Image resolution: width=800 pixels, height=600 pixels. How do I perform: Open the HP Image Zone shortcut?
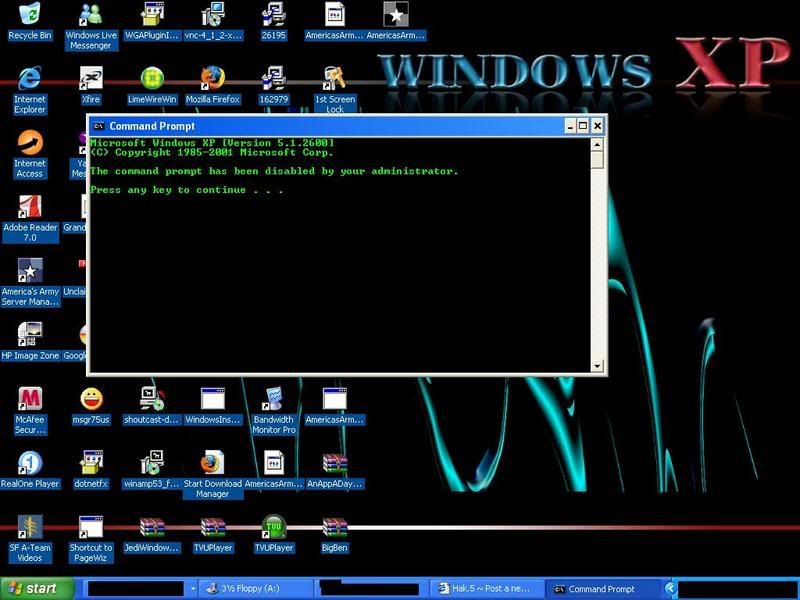coord(30,342)
